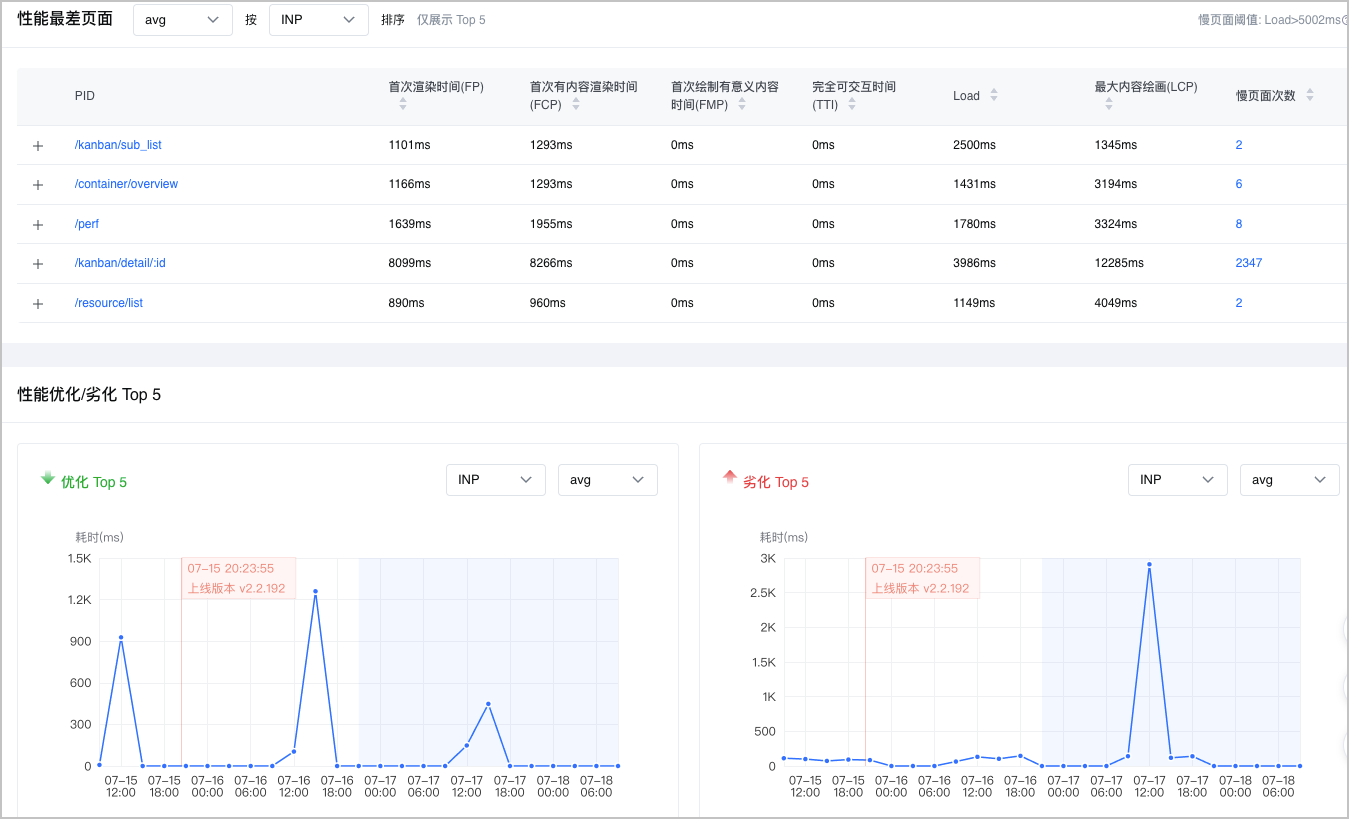Viewport: 1349px width, 819px height.
Task: Click the 960ms FCP value
Action: pyautogui.click(x=548, y=303)
